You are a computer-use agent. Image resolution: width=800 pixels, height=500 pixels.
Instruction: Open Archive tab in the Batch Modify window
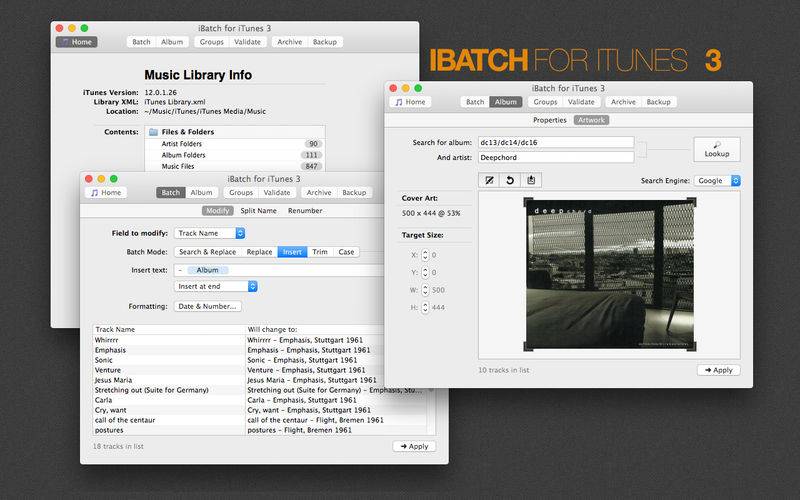319,192
